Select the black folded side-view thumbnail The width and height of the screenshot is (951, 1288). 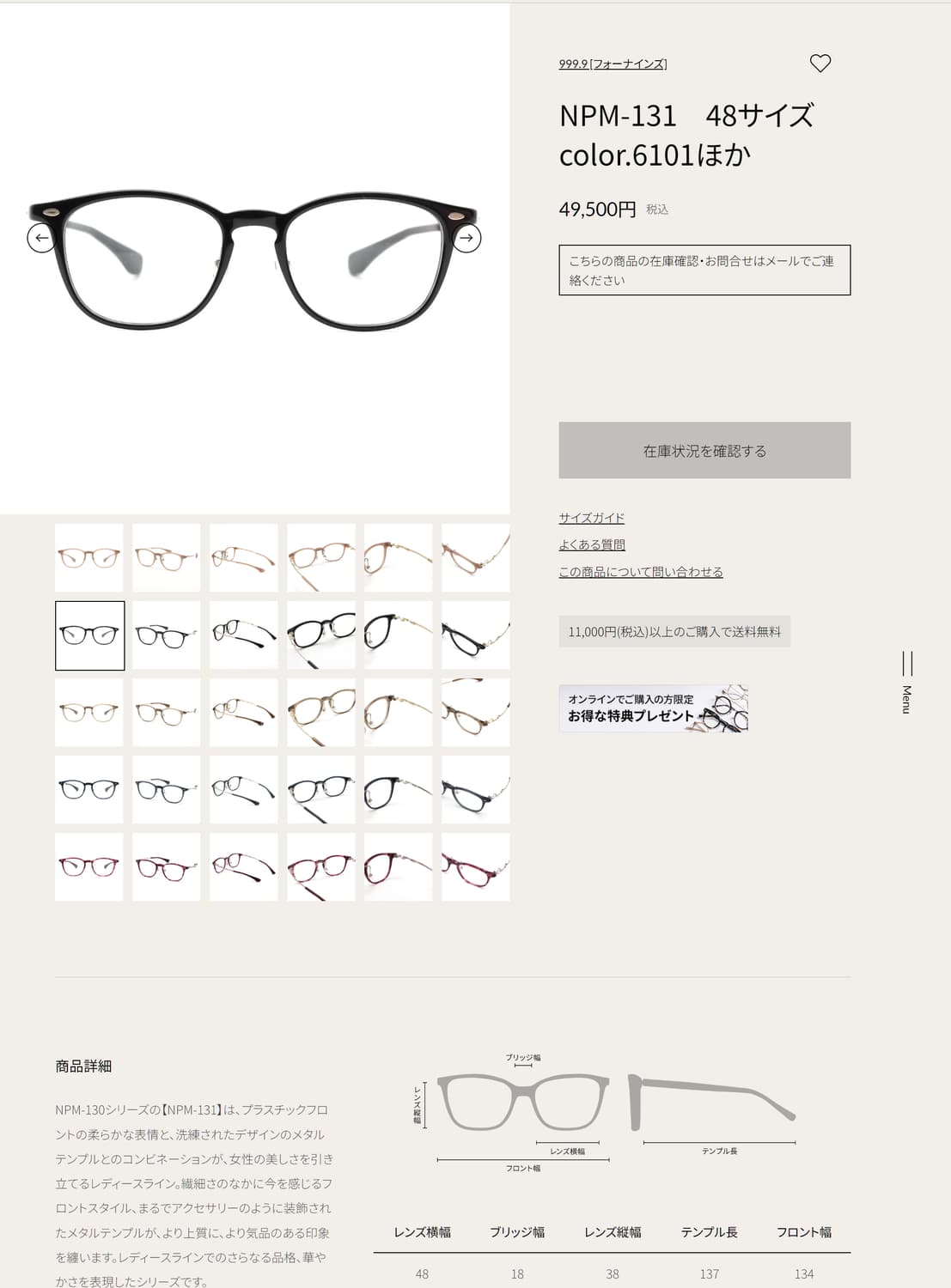[244, 635]
